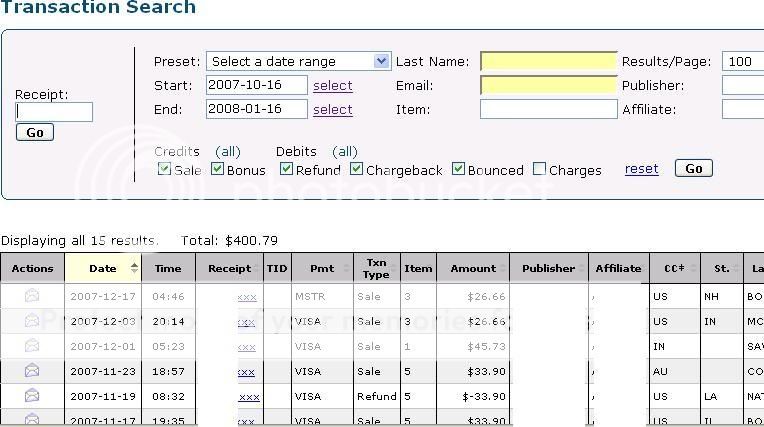
Task: Sort by the Txn Type column header
Action: pyautogui.click(x=377, y=268)
